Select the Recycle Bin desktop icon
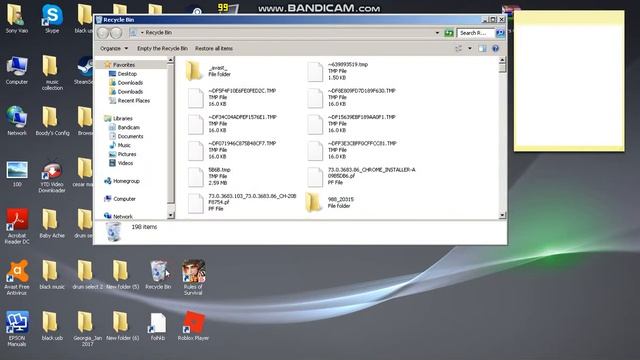Screen dimensions: 640x360 (158, 275)
